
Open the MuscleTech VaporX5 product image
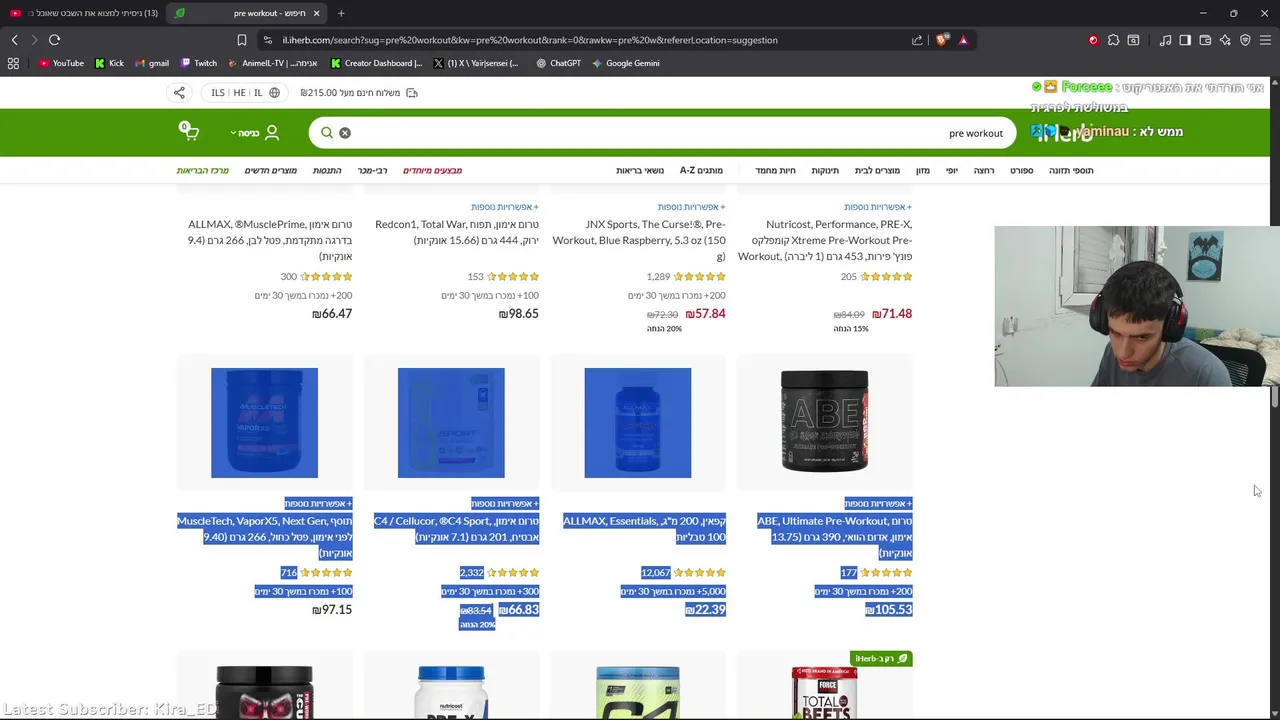click(x=264, y=422)
